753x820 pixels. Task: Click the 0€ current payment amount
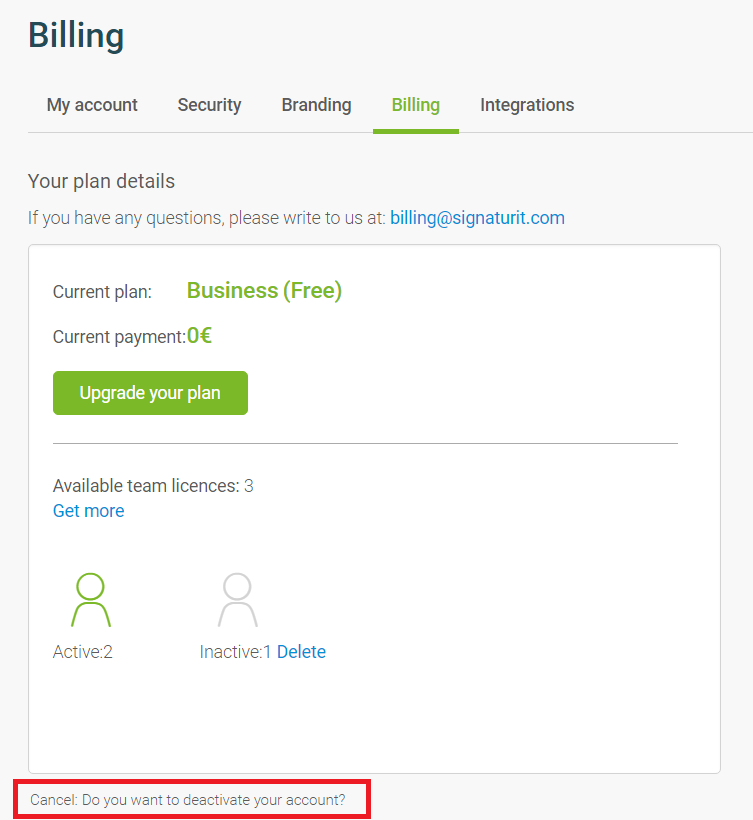point(199,336)
